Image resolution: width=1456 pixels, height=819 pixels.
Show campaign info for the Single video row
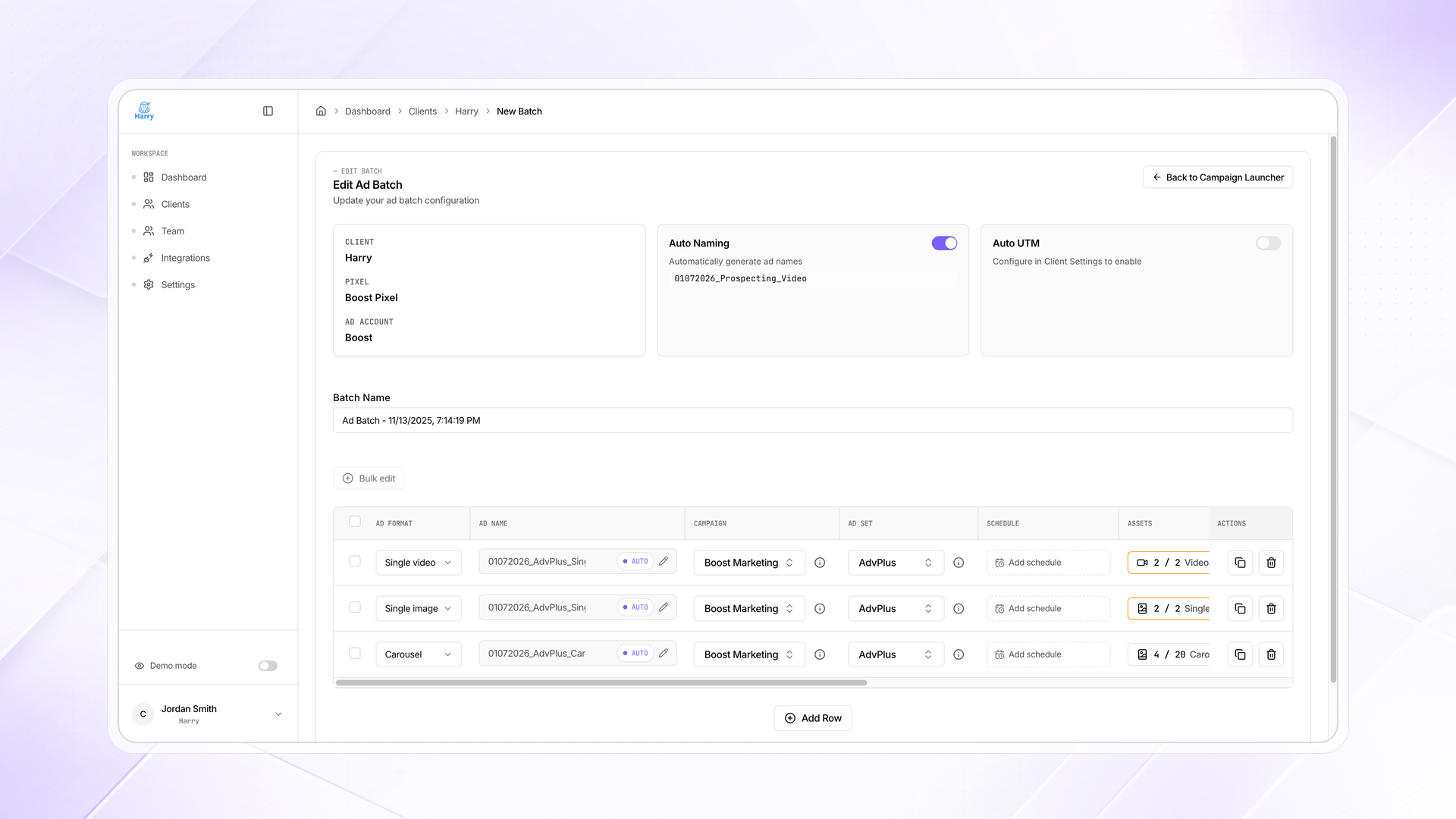(x=820, y=563)
